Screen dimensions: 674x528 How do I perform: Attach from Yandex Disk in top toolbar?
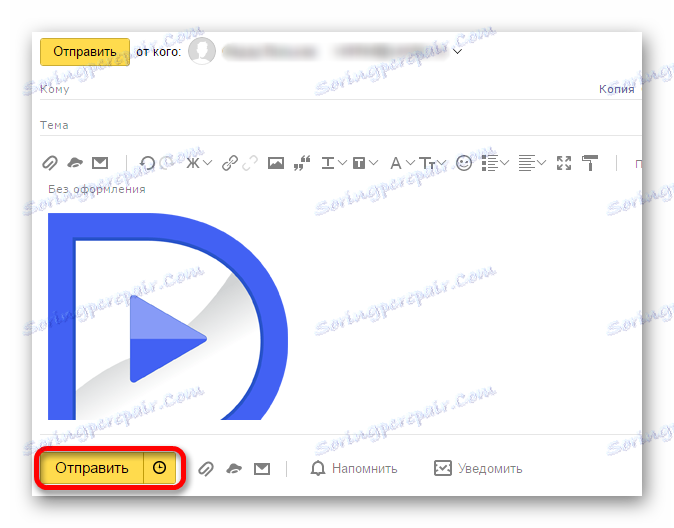coord(75,163)
